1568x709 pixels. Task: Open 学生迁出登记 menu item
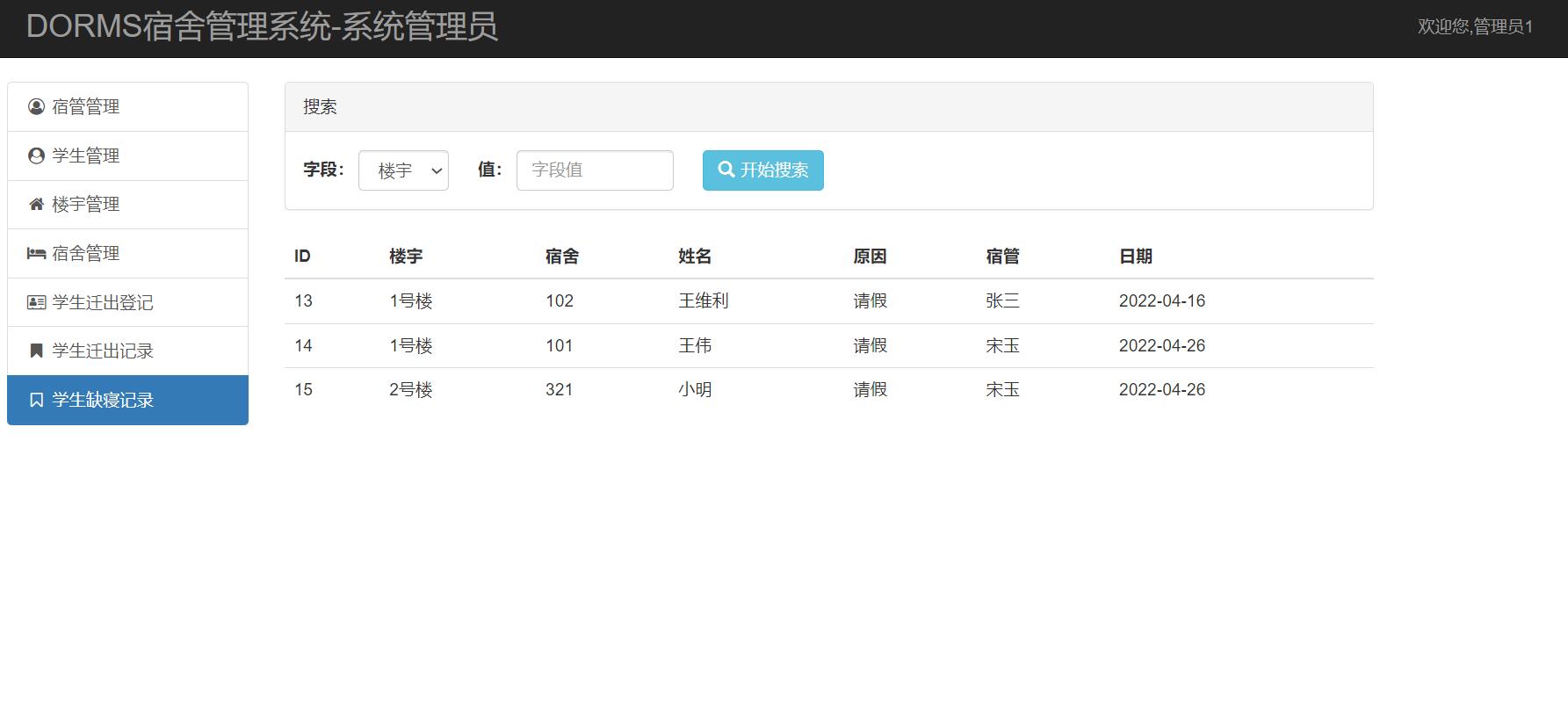coord(127,302)
